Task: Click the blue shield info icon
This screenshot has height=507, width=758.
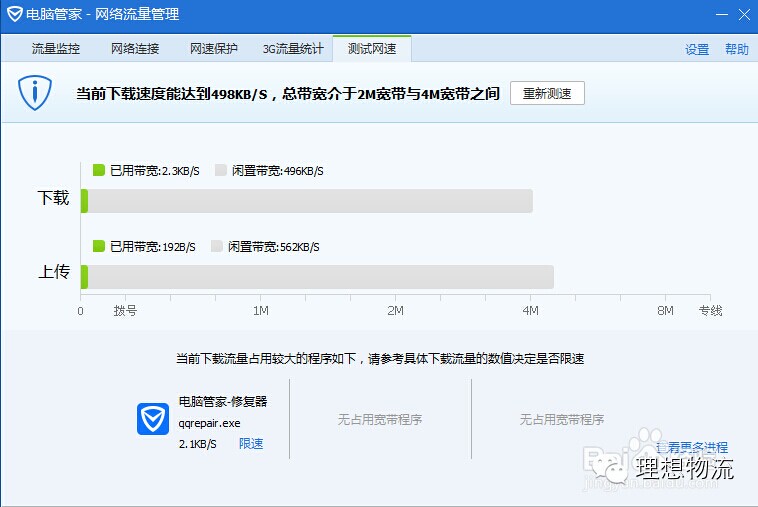Action: (35, 93)
